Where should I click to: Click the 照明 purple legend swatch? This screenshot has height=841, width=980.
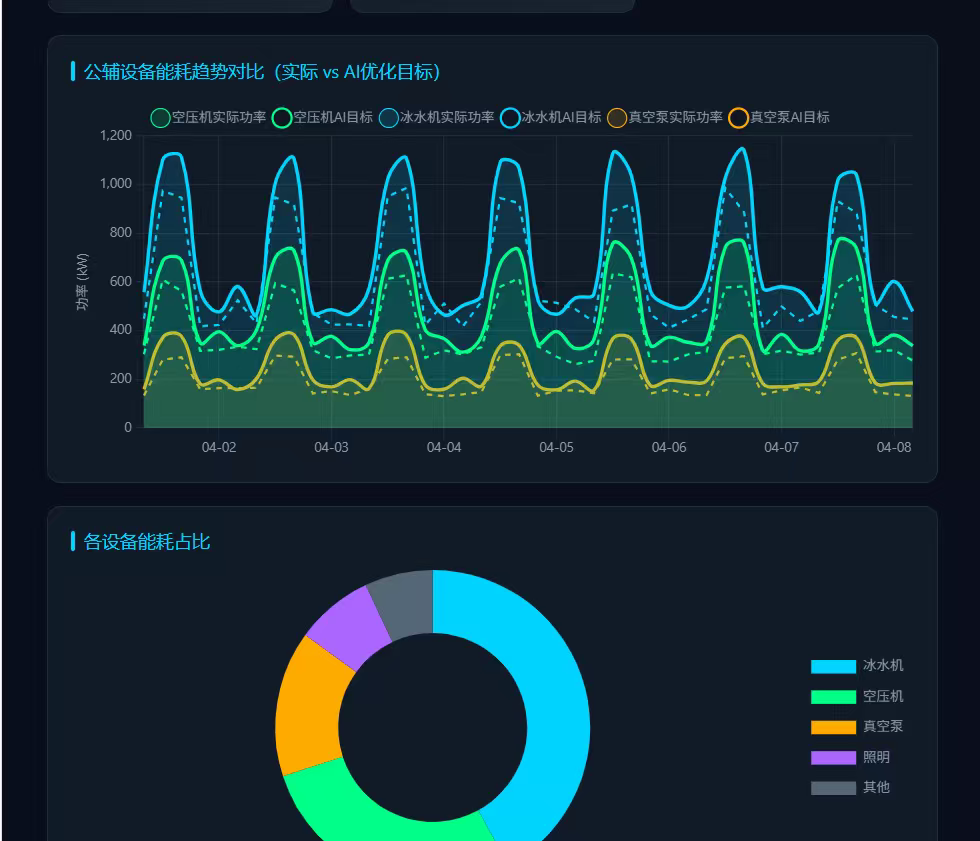[x=833, y=757]
